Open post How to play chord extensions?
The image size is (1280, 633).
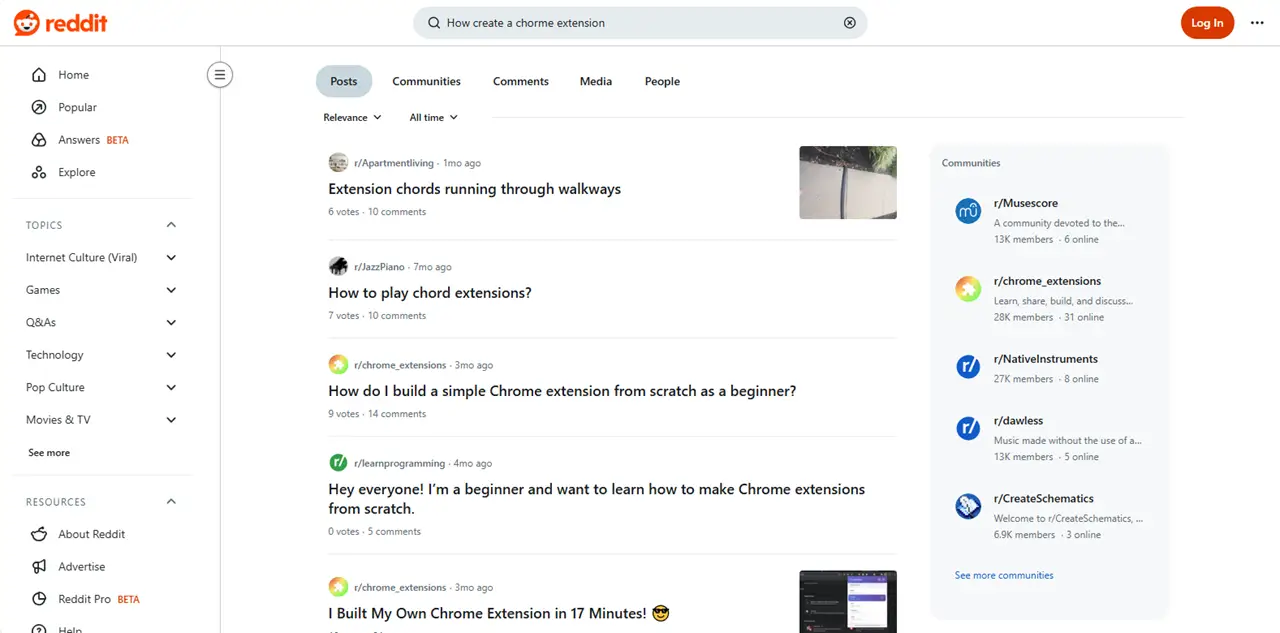point(430,293)
